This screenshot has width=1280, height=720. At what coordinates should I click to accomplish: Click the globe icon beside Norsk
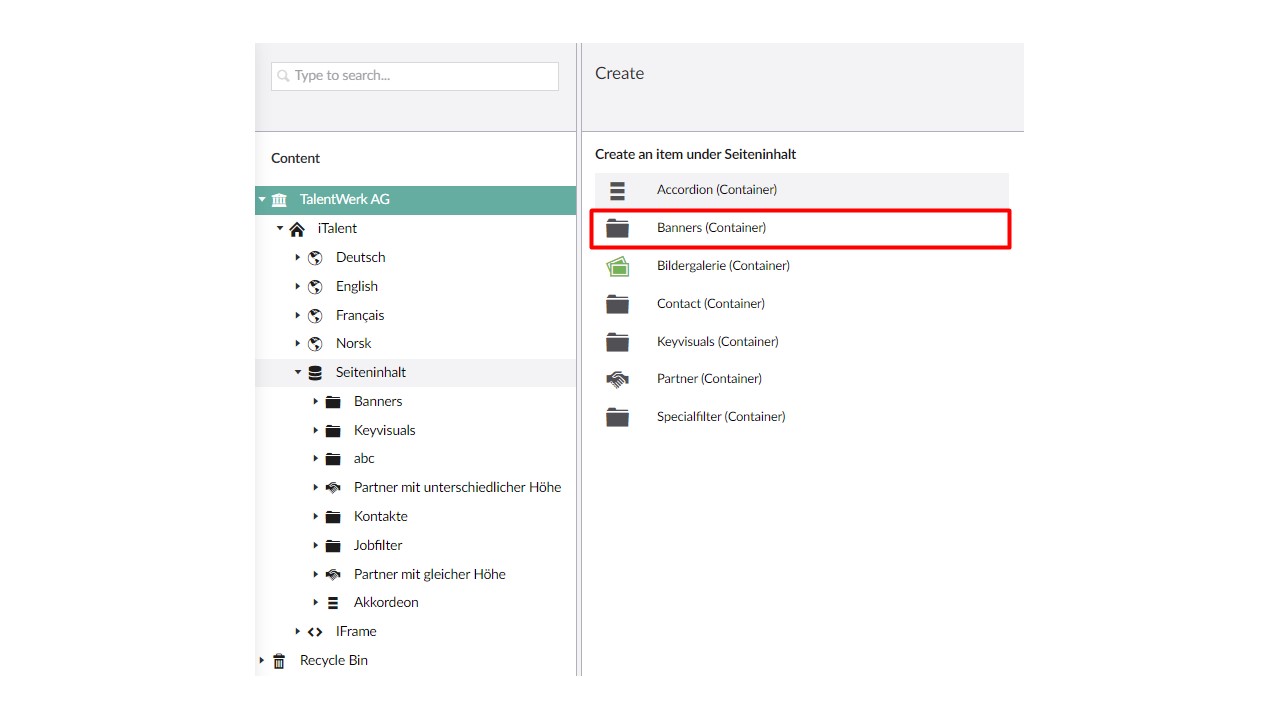pos(315,344)
